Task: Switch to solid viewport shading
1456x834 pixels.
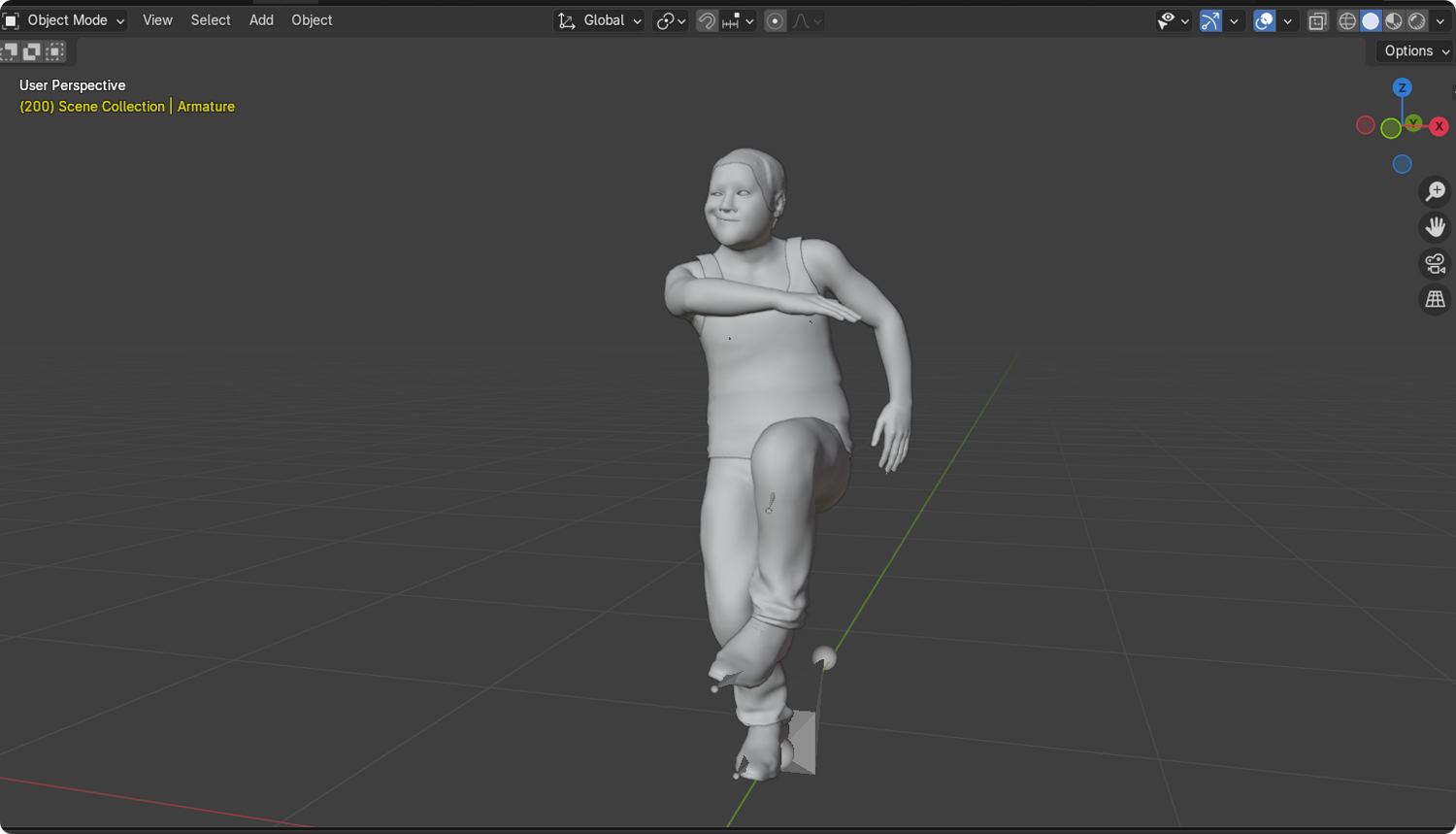Action: pyautogui.click(x=1371, y=20)
